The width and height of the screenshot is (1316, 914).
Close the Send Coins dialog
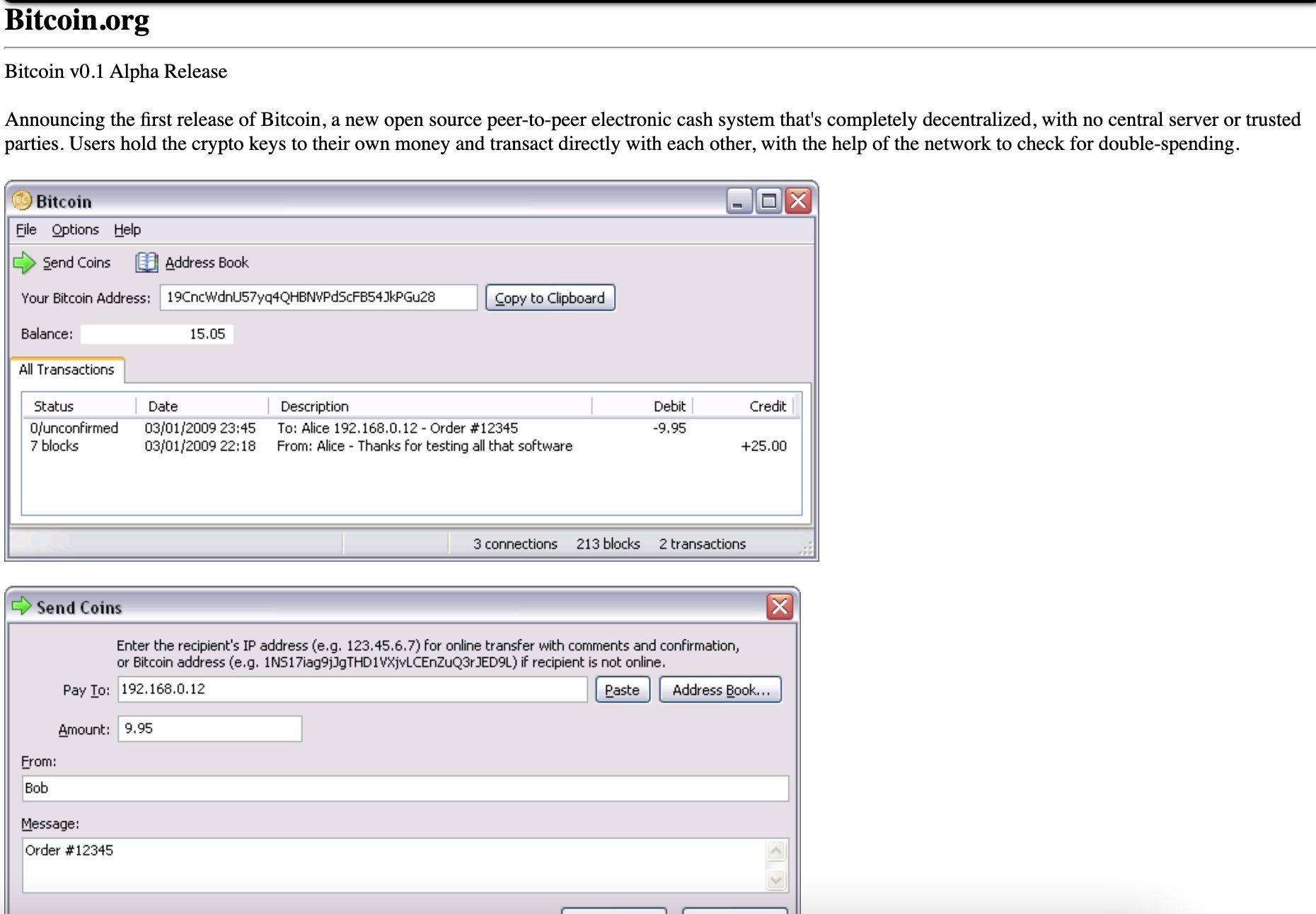780,607
